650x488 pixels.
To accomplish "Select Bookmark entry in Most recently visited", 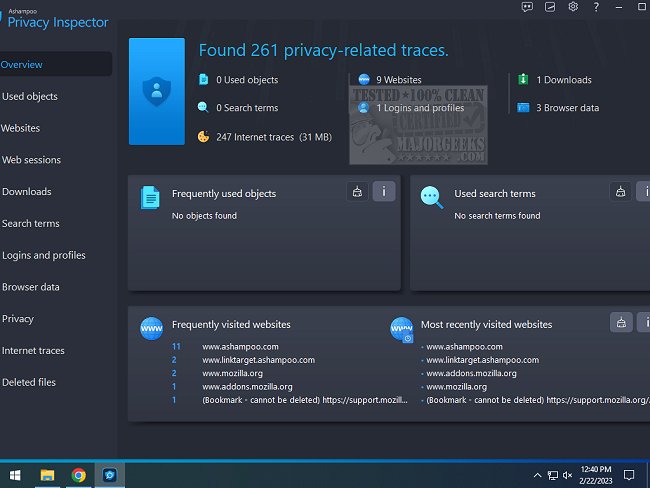I will 538,400.
